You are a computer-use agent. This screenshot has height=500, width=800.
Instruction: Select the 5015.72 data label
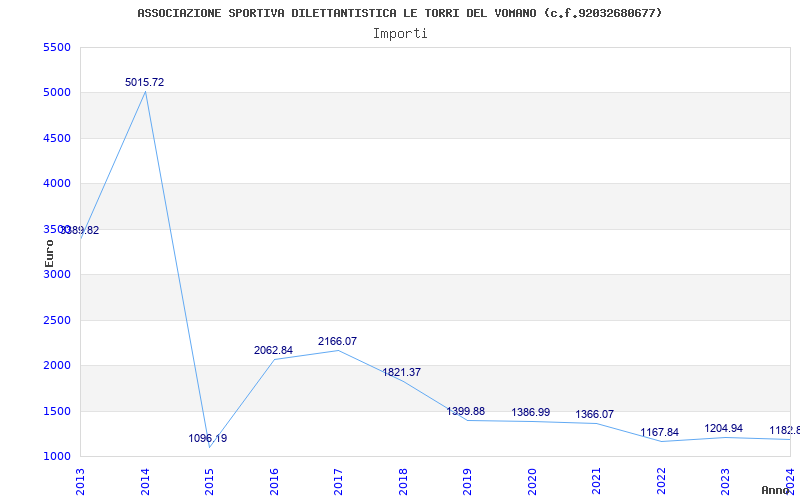(144, 82)
